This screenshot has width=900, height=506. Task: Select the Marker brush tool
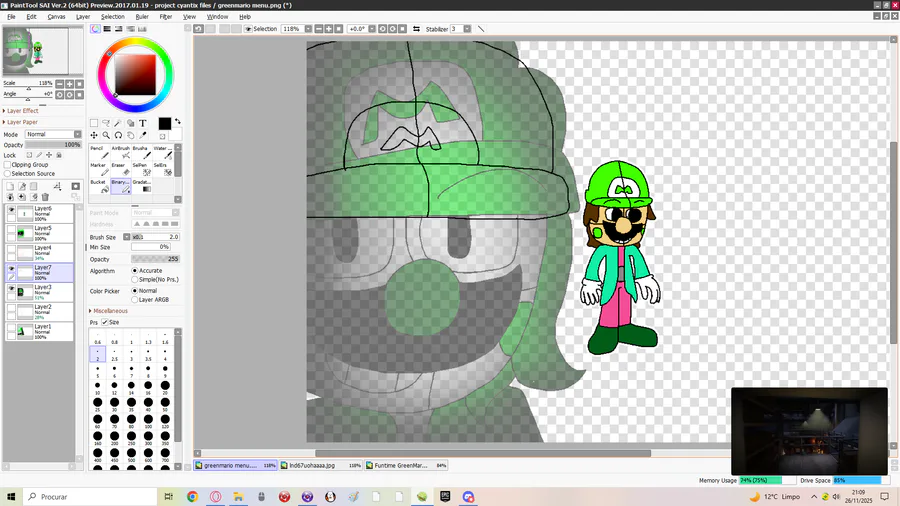(x=98, y=169)
